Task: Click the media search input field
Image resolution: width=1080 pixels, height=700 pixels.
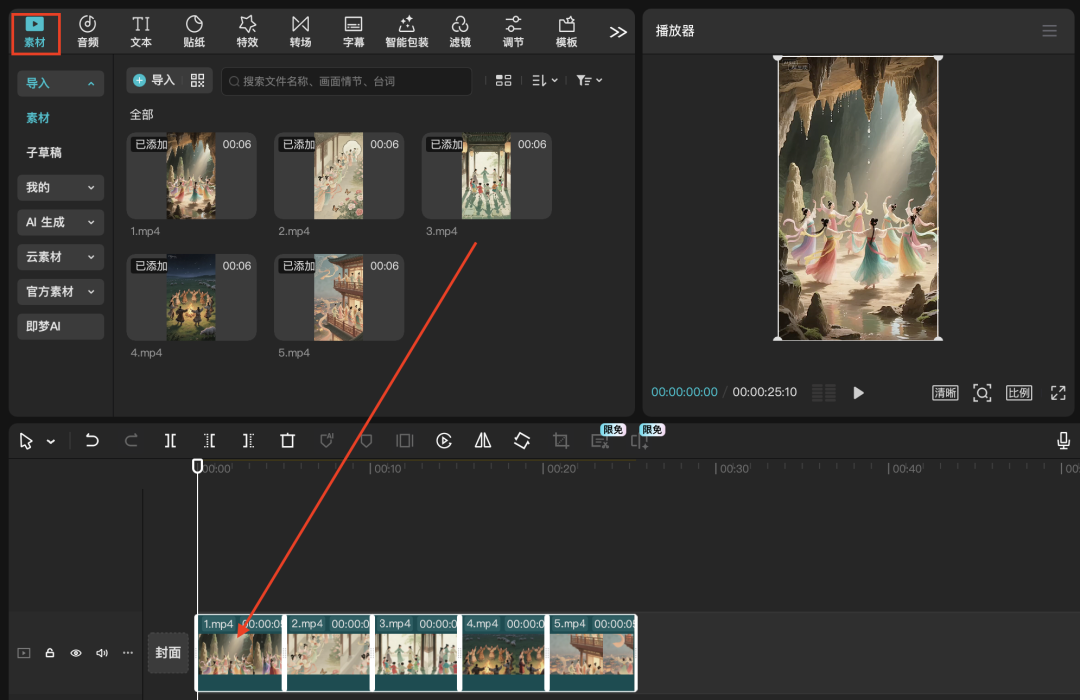Action: pos(350,81)
